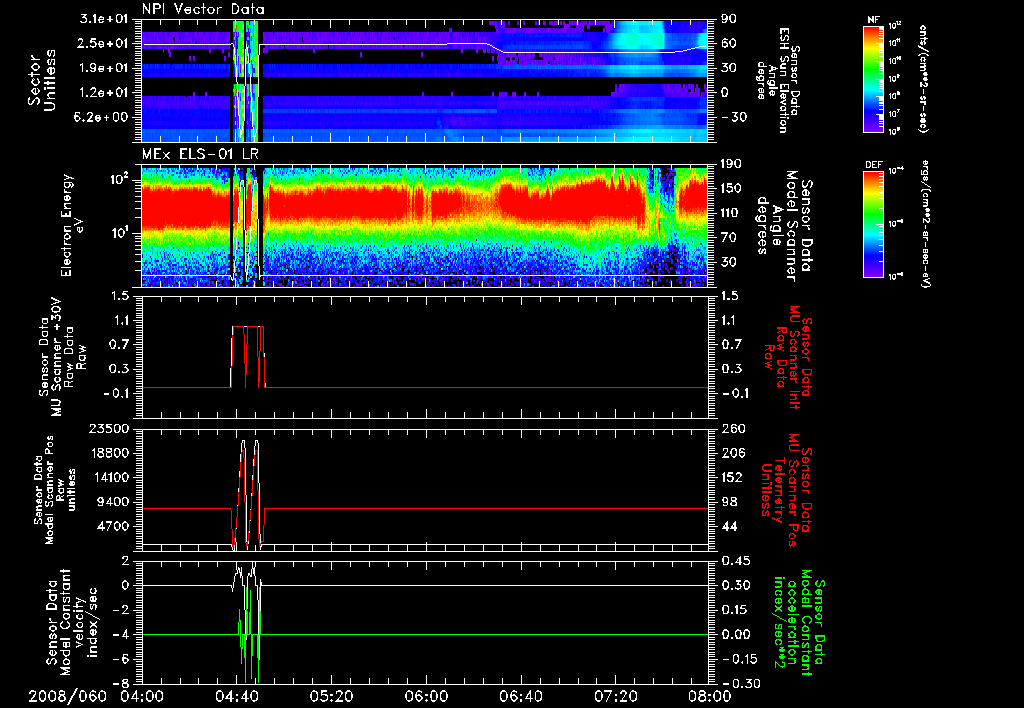Click the "04:40" time axis label
The image size is (1024, 708).
click(x=236, y=697)
